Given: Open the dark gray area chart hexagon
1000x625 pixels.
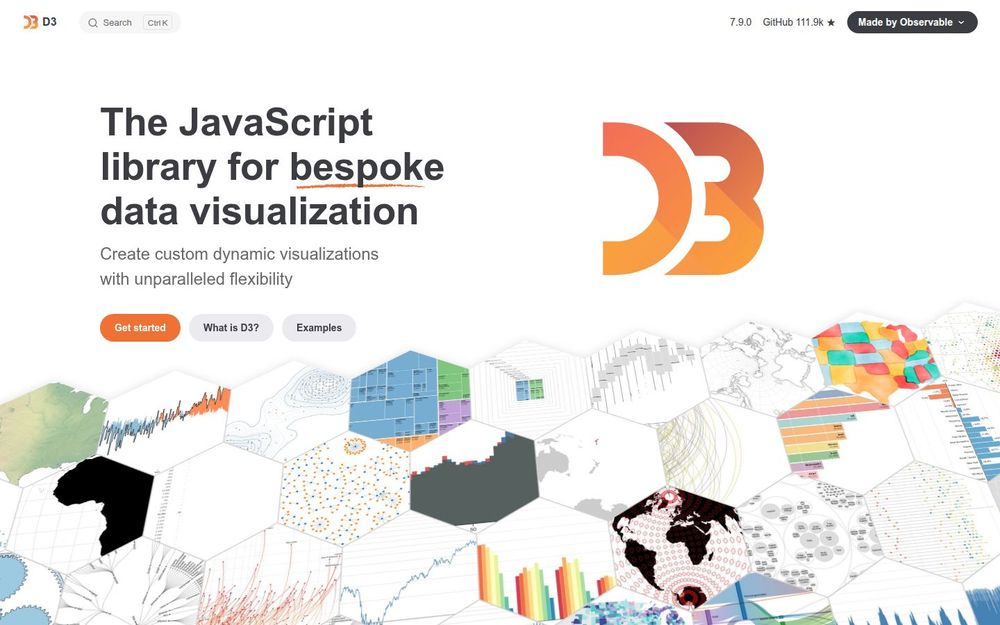Looking at the screenshot, I should (x=474, y=477).
